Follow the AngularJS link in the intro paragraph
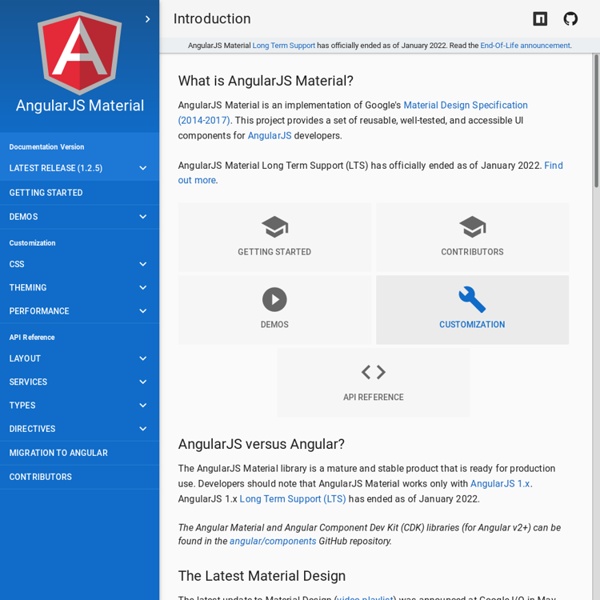This screenshot has height=600, width=600. [269, 135]
